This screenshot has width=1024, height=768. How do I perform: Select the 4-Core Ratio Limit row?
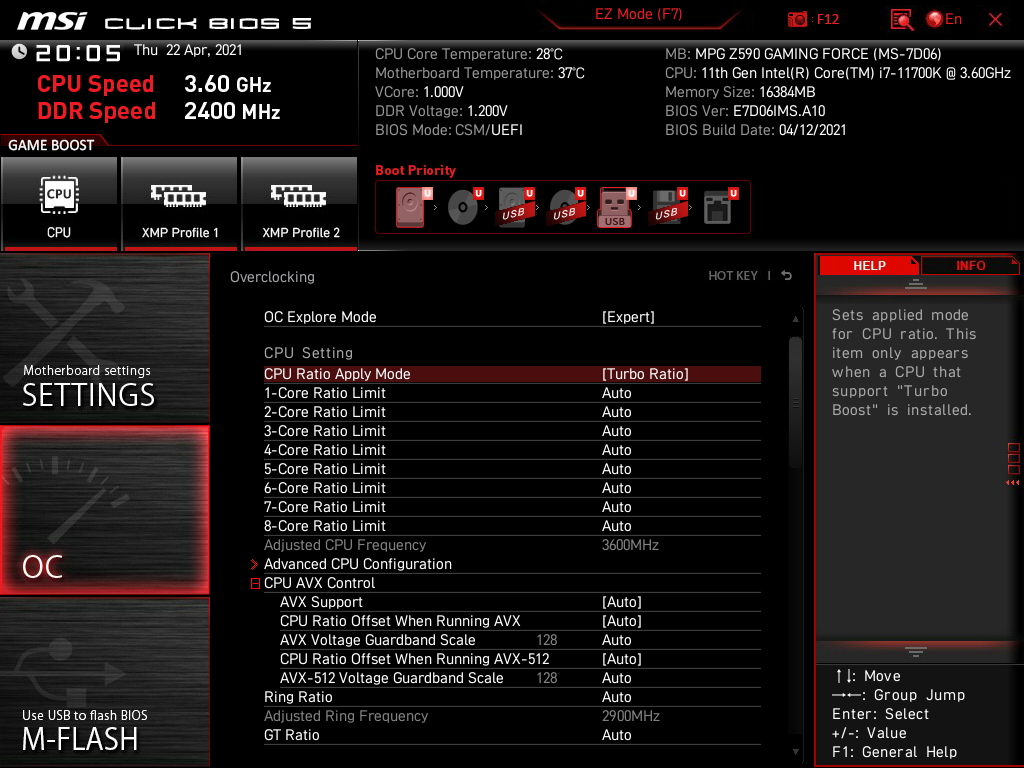512,450
